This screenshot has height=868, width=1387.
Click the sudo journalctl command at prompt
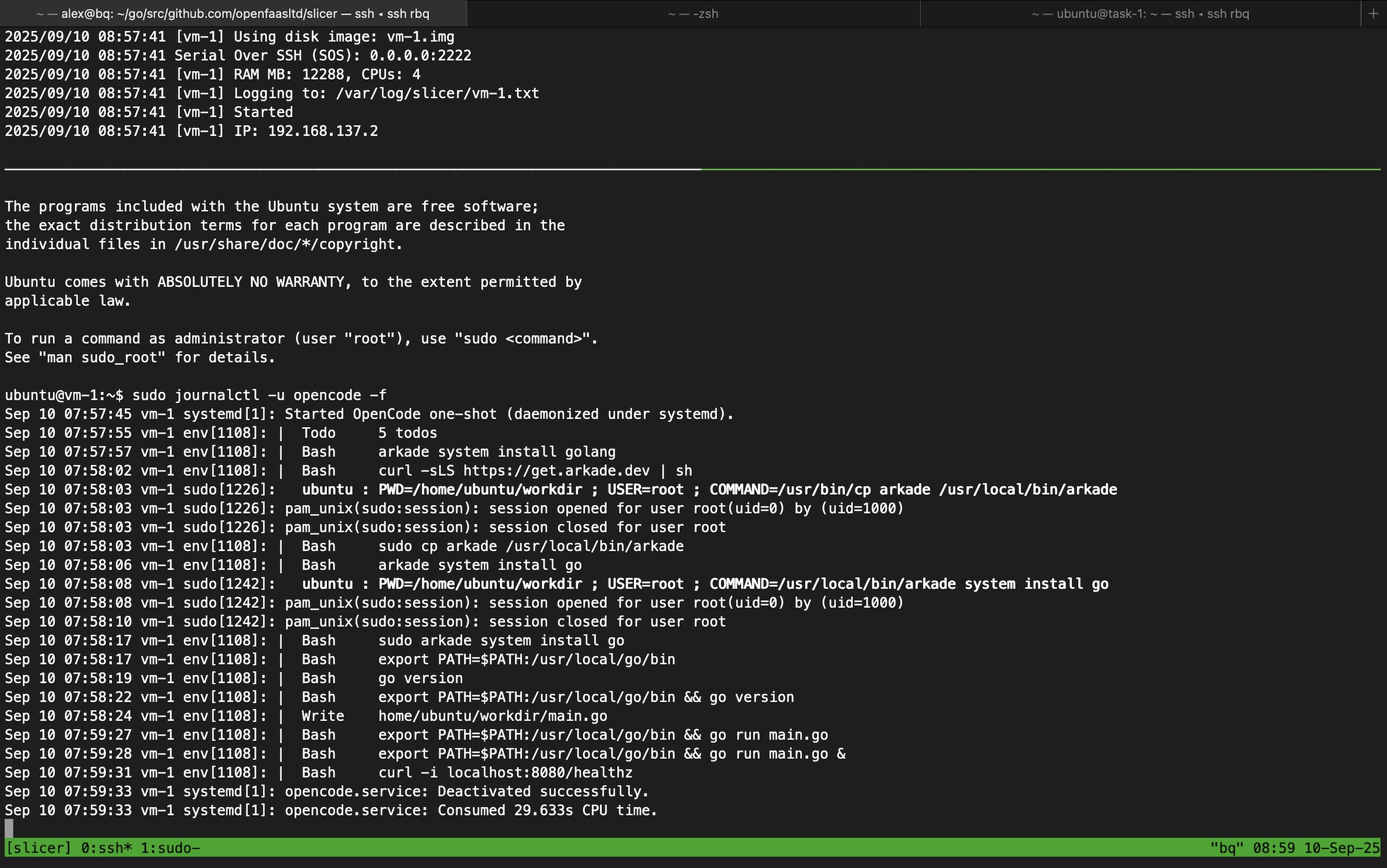259,395
